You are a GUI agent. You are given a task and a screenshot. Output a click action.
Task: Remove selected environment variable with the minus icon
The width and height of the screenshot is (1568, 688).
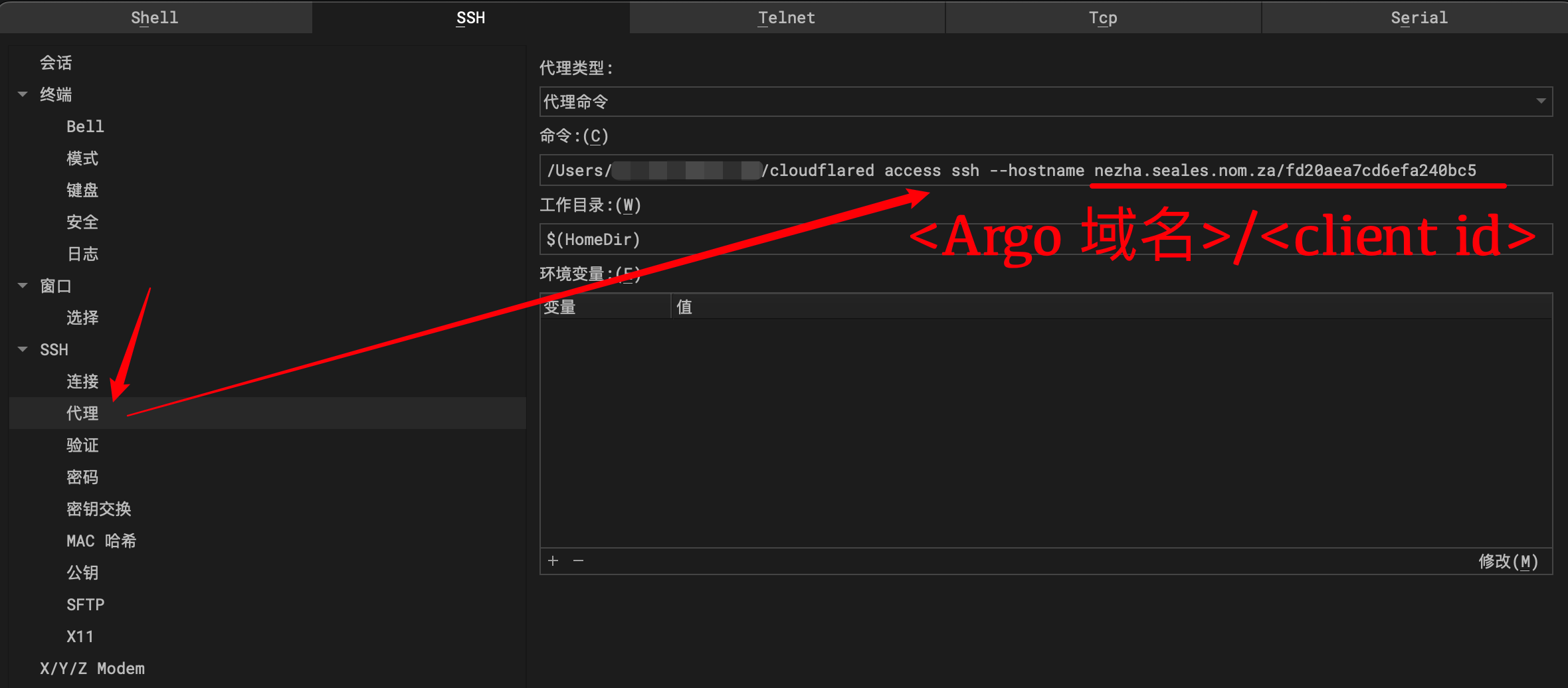click(578, 560)
